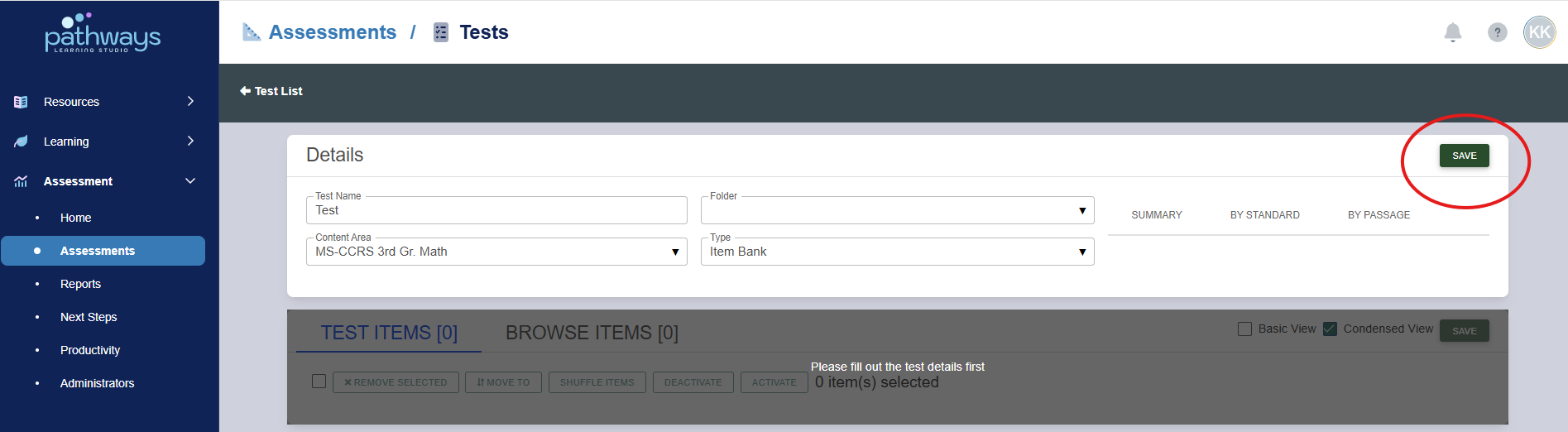Click into the Test Name field
Screen dimensions: 1568x432
pos(496,210)
